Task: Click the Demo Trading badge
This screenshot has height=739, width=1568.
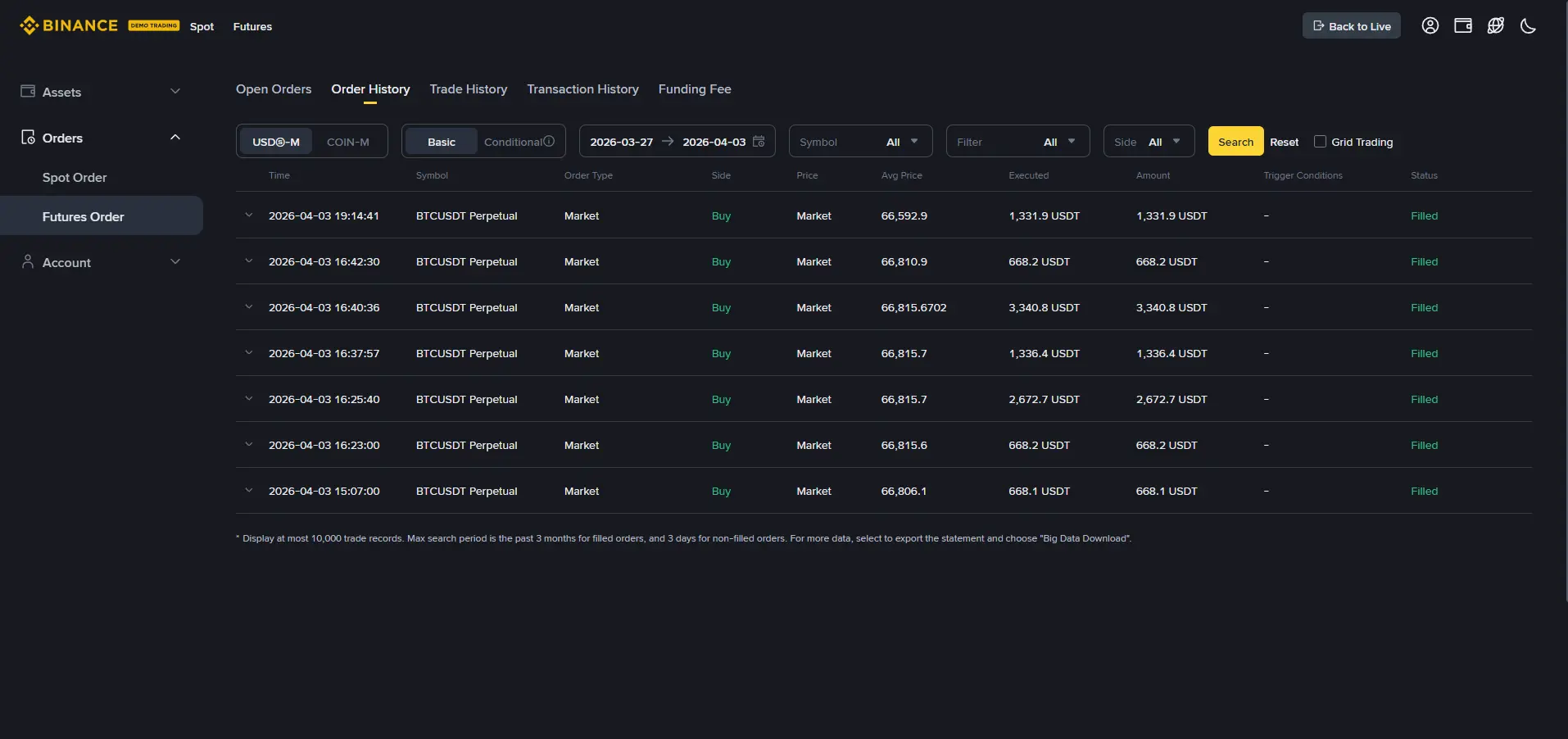Action: click(x=153, y=25)
